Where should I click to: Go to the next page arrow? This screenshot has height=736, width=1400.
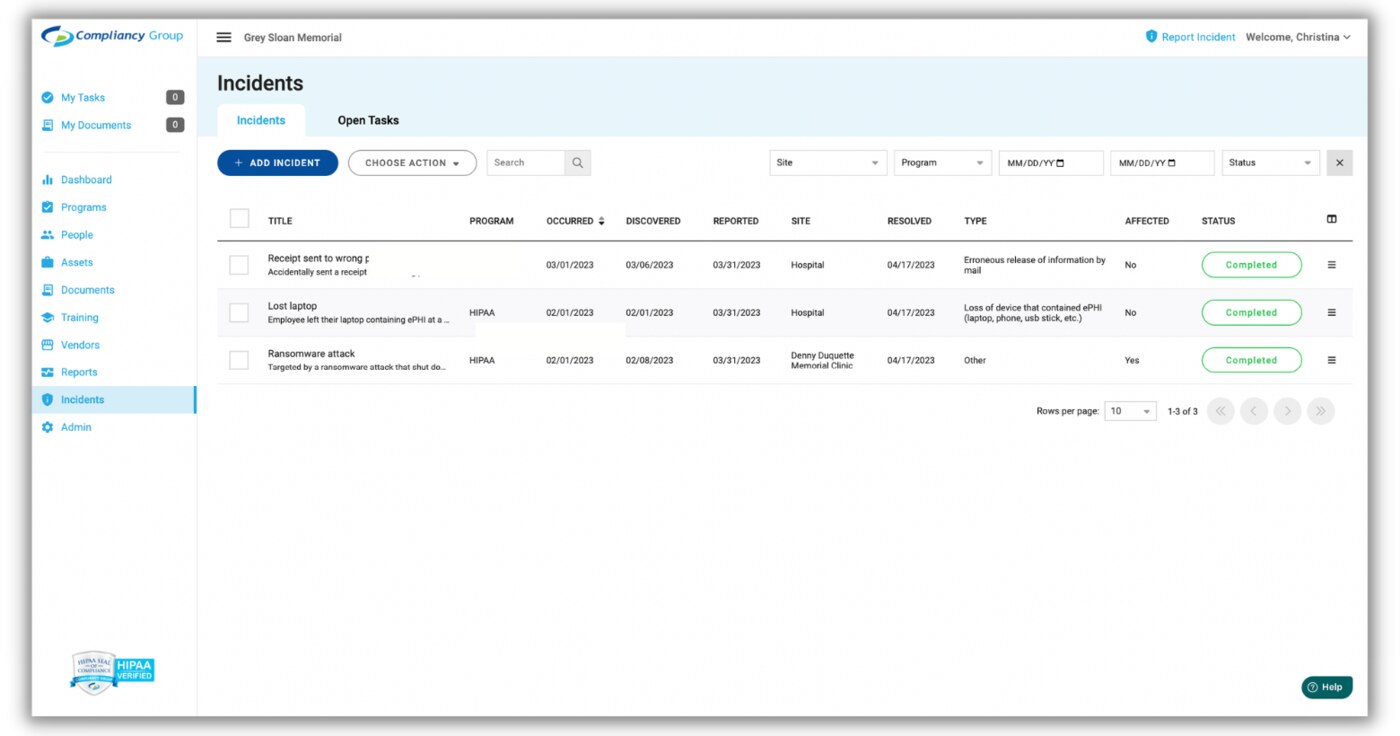click(1288, 411)
